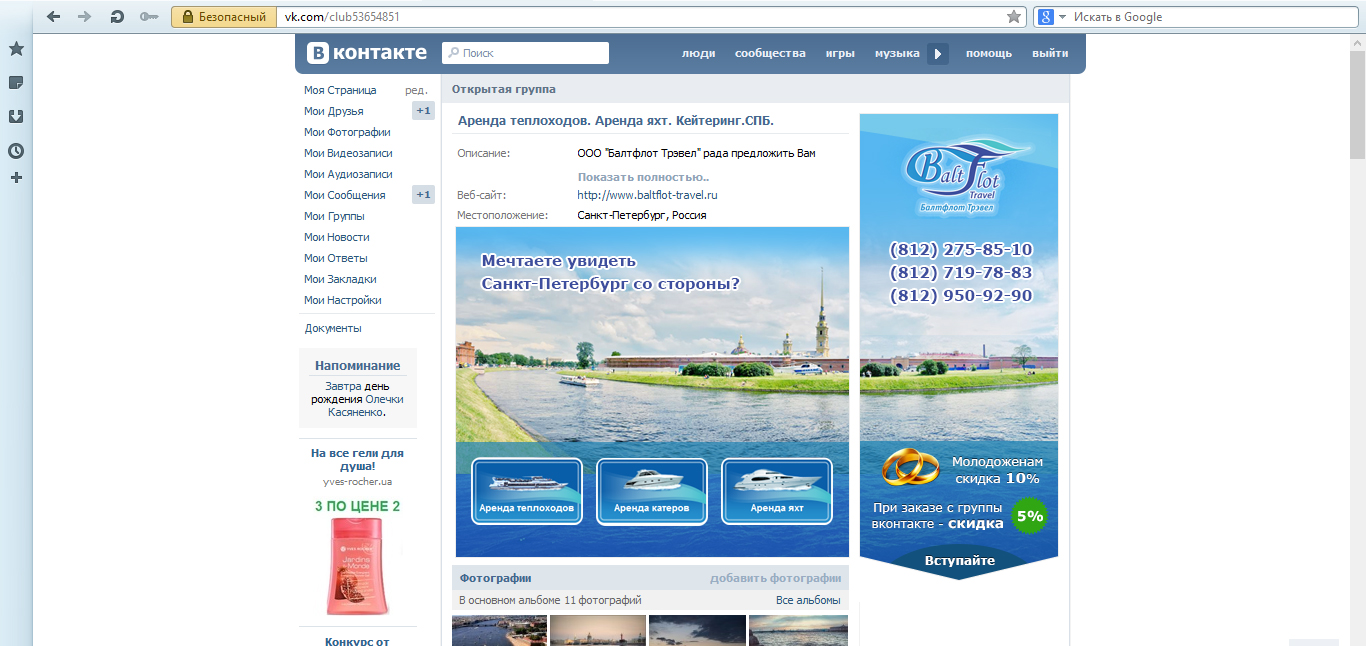1366x646 pixels.
Task: Open notes icon in browser sidebar
Action: click(x=16, y=82)
